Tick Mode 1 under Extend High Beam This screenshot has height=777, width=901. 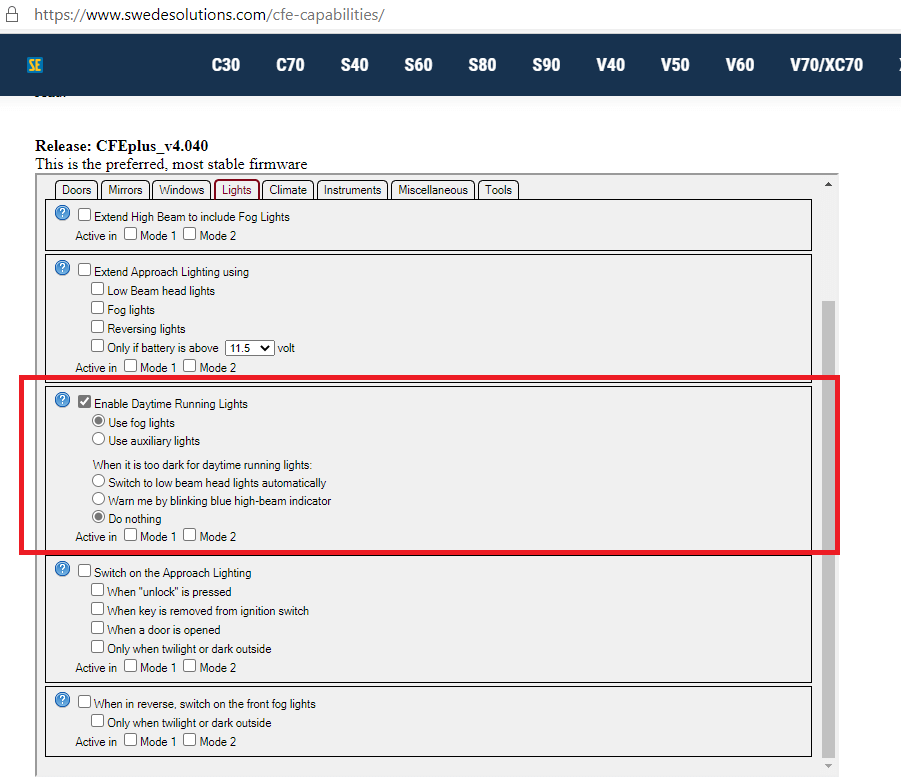(130, 234)
